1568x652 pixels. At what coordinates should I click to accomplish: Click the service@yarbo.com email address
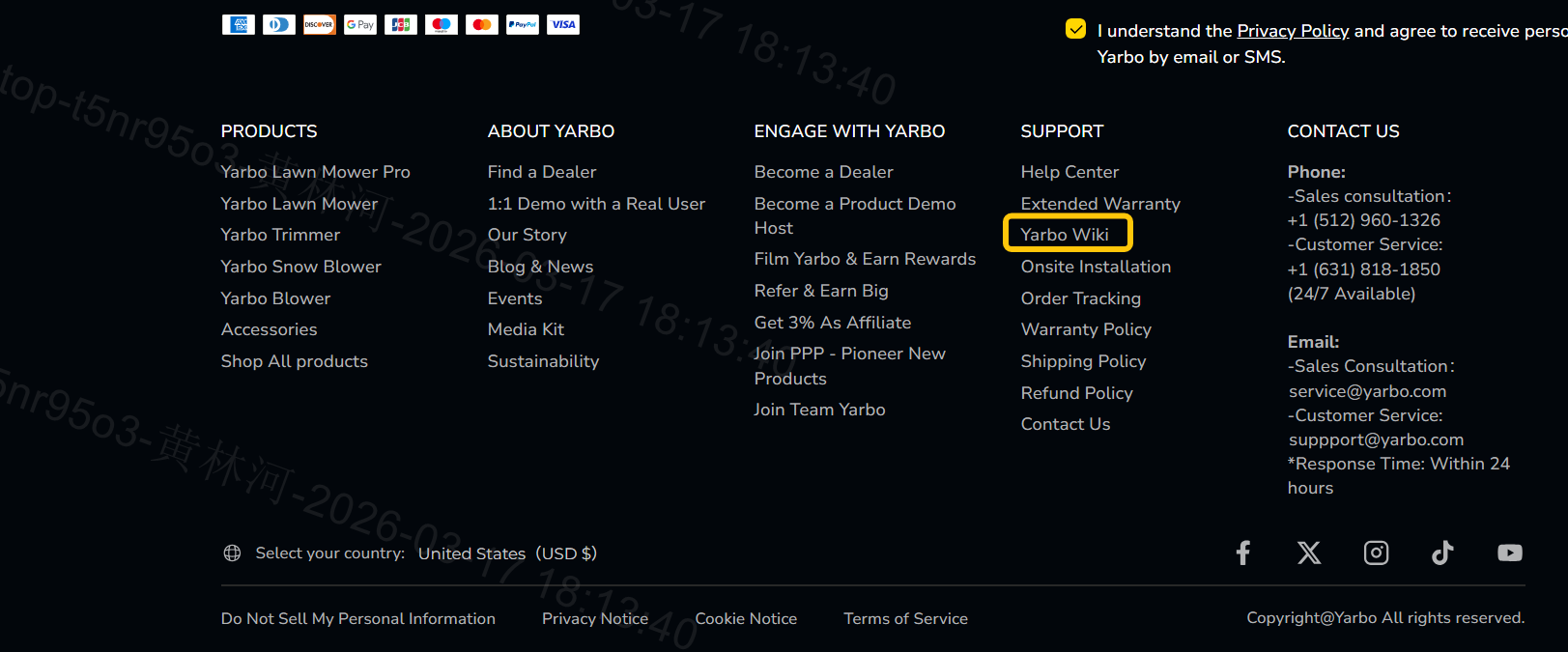point(1367,391)
